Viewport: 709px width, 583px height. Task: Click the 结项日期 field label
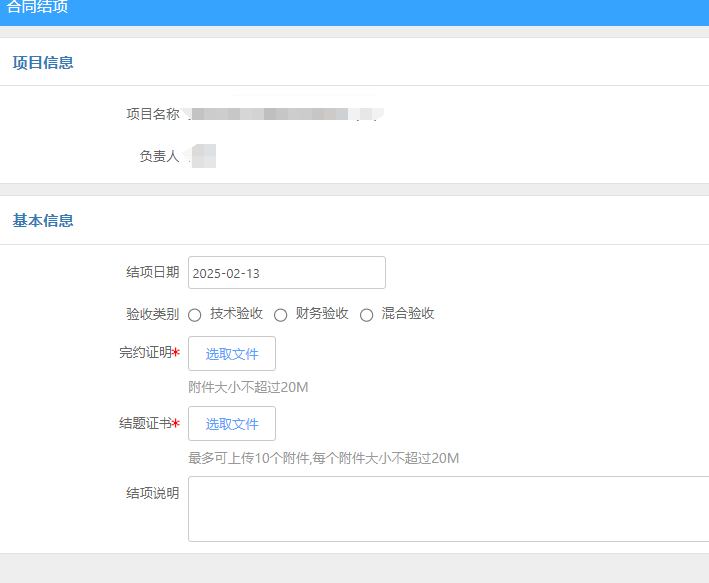click(152, 272)
